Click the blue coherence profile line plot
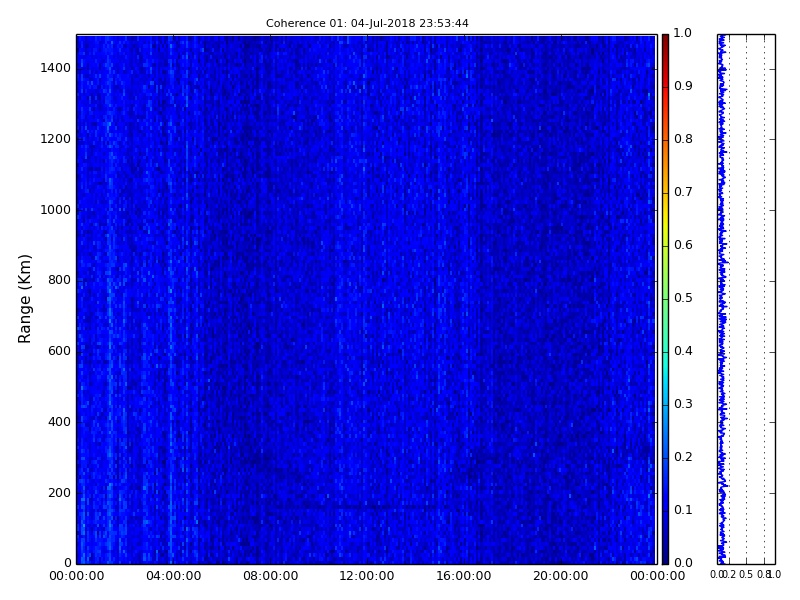800x600 pixels. point(722,299)
